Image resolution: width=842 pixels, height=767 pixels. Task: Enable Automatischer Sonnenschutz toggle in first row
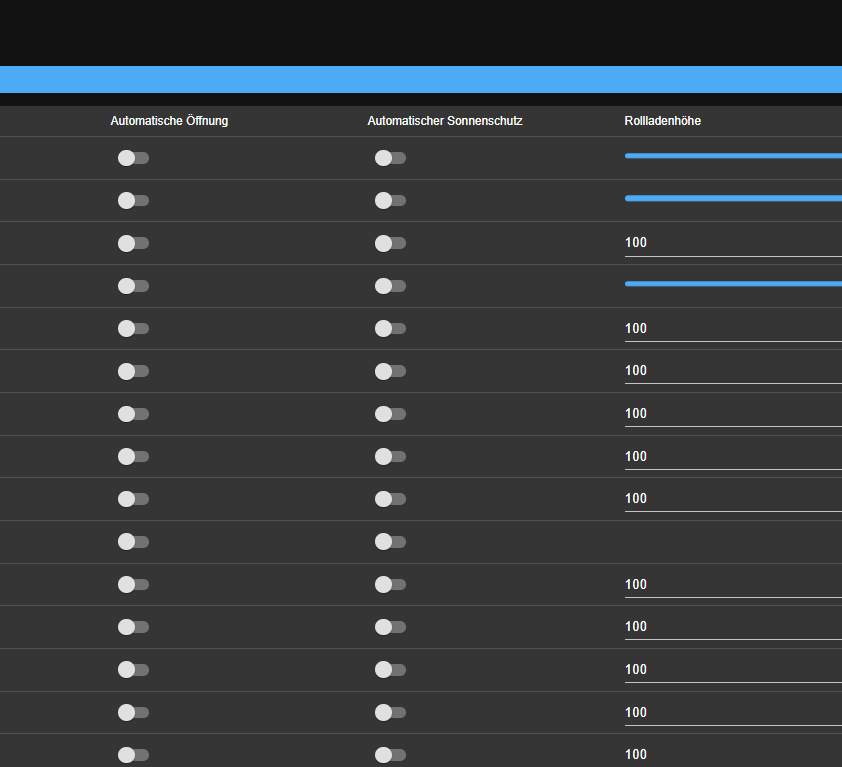390,158
